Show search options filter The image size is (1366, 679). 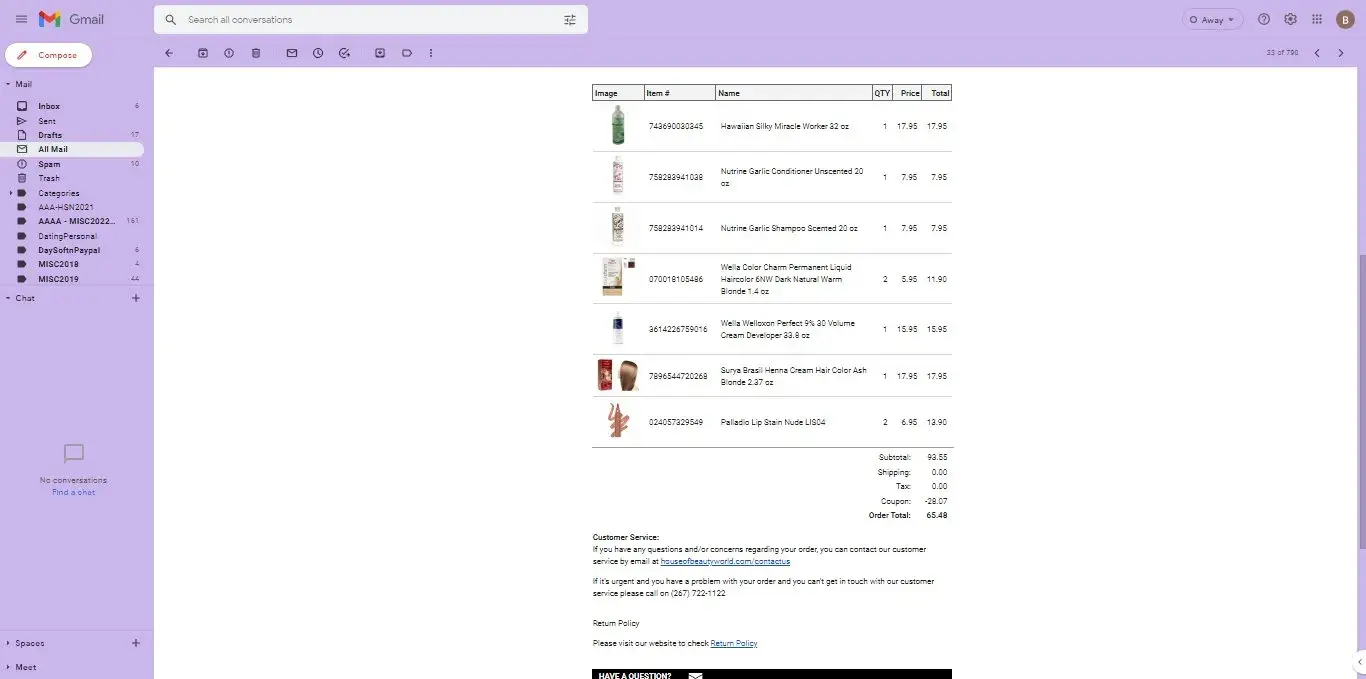click(x=570, y=20)
